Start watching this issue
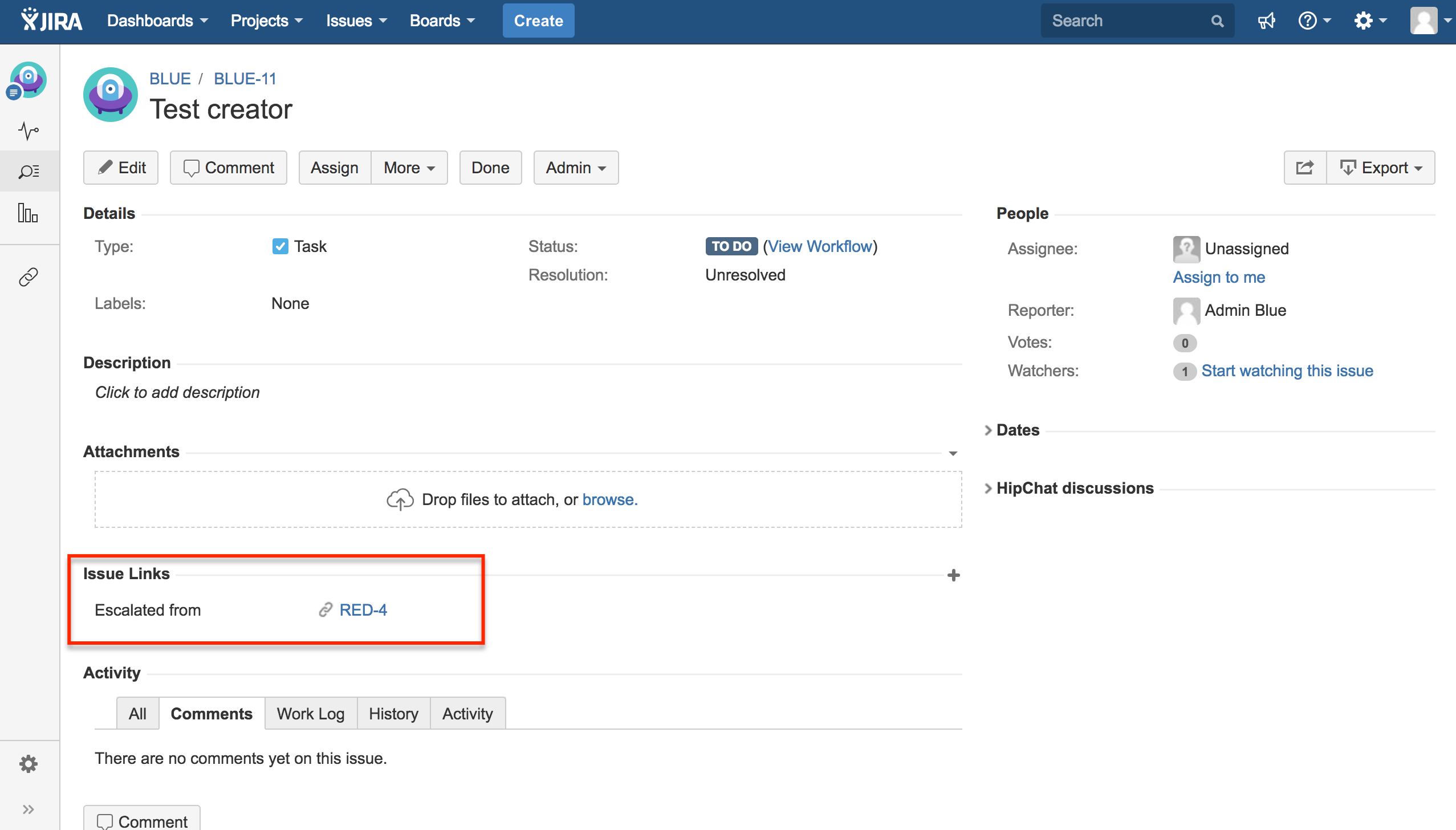Viewport: 1456px width, 830px height. (x=1287, y=371)
